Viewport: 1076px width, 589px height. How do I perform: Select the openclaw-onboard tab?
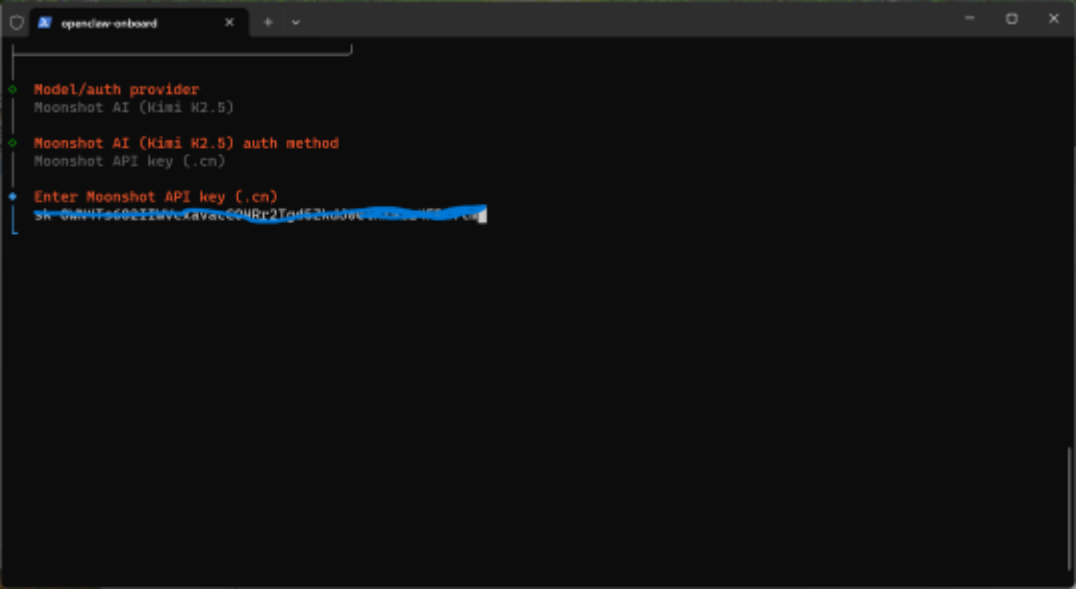pos(120,22)
